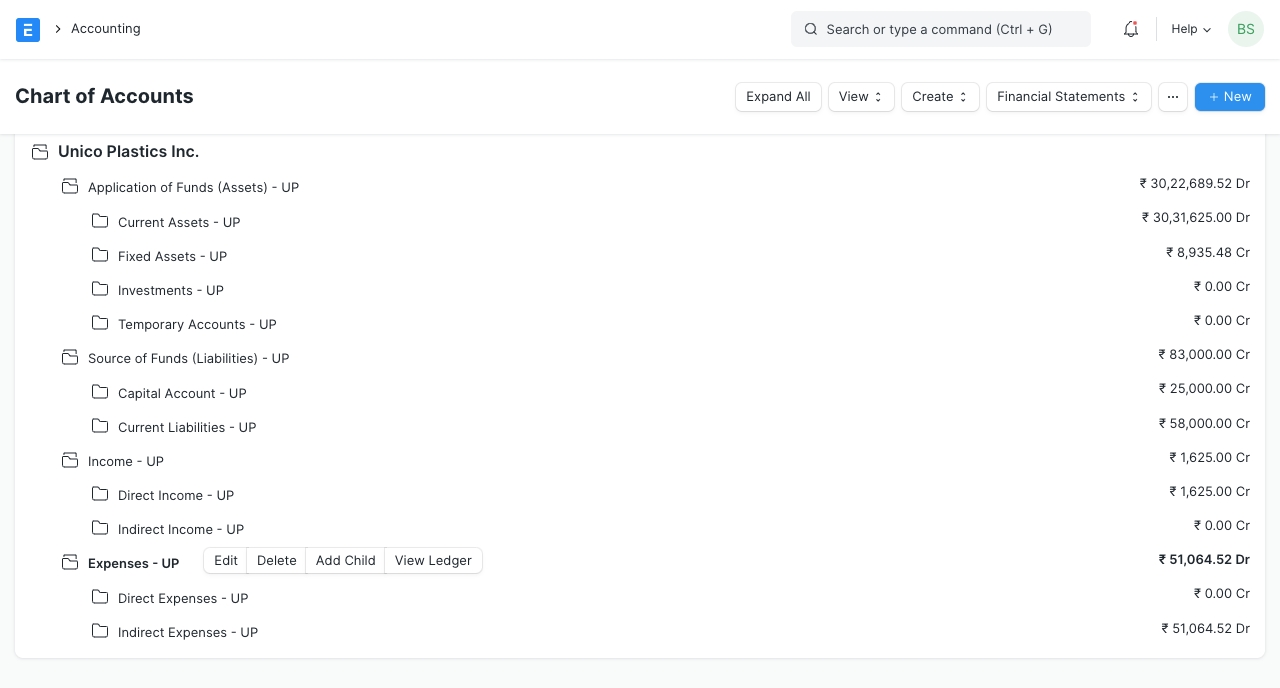The height and width of the screenshot is (688, 1280).
Task: Click the search or command input field
Action: [x=940, y=29]
